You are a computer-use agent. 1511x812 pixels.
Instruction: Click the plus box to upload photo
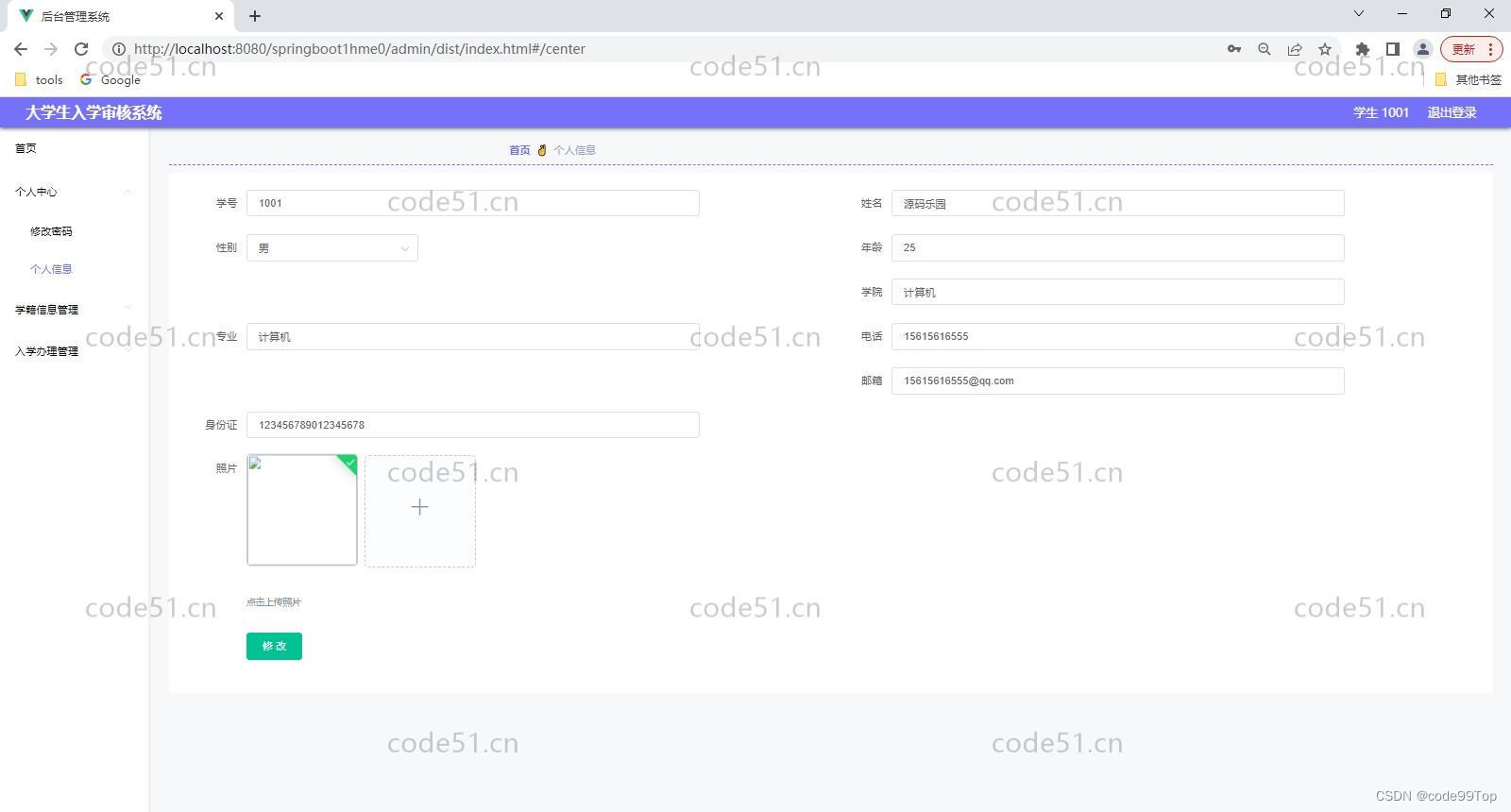pyautogui.click(x=420, y=511)
